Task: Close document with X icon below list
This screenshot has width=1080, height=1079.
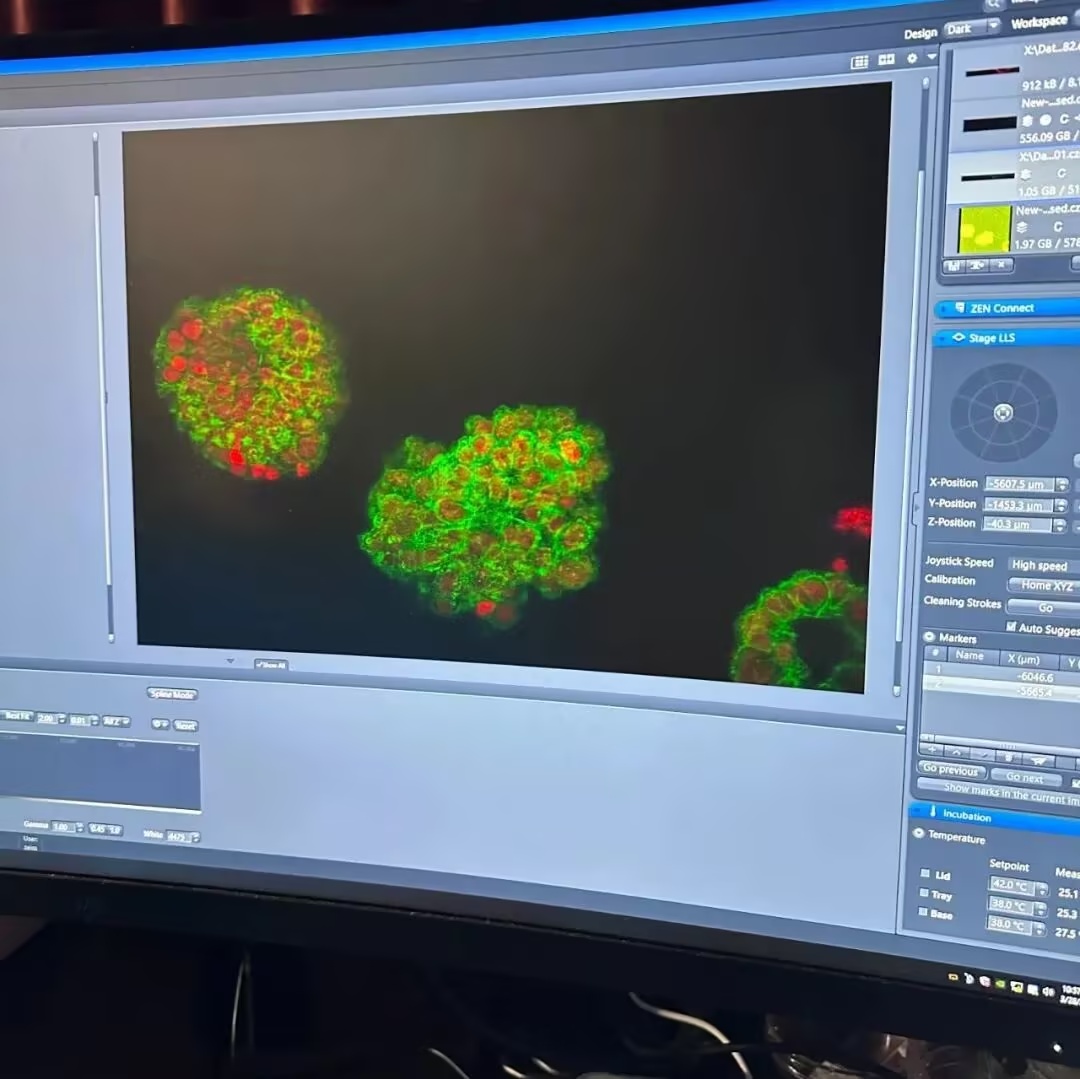Action: [1001, 264]
